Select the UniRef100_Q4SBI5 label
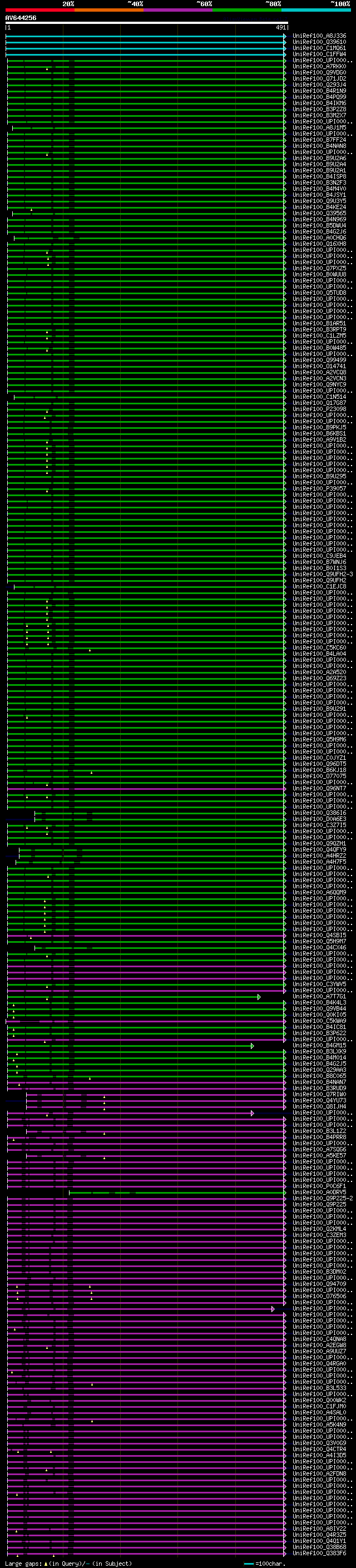This screenshot has height=1568, width=356. 319,935
